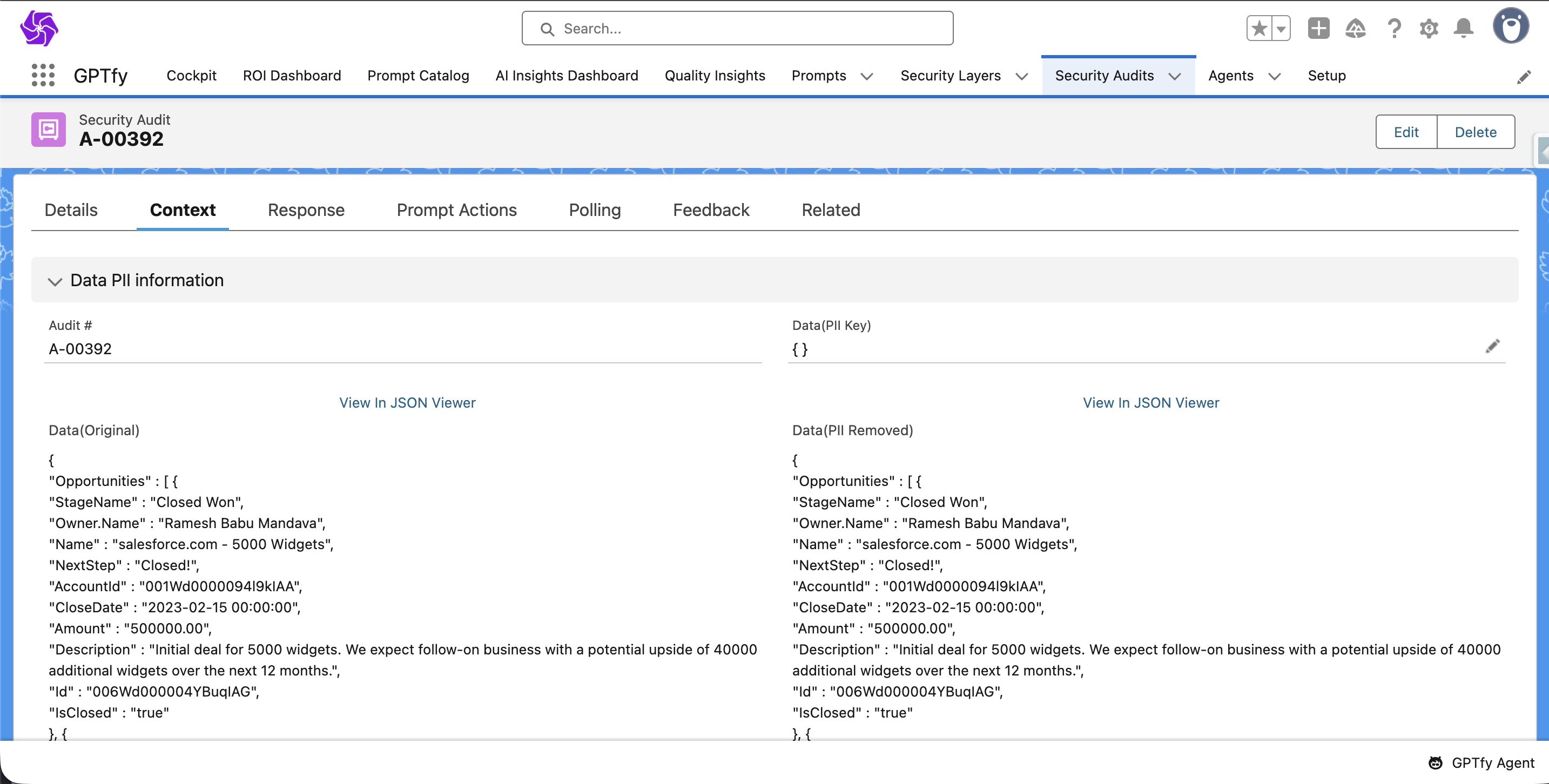
Task: Switch to the Prompt Actions tab
Action: 456,210
